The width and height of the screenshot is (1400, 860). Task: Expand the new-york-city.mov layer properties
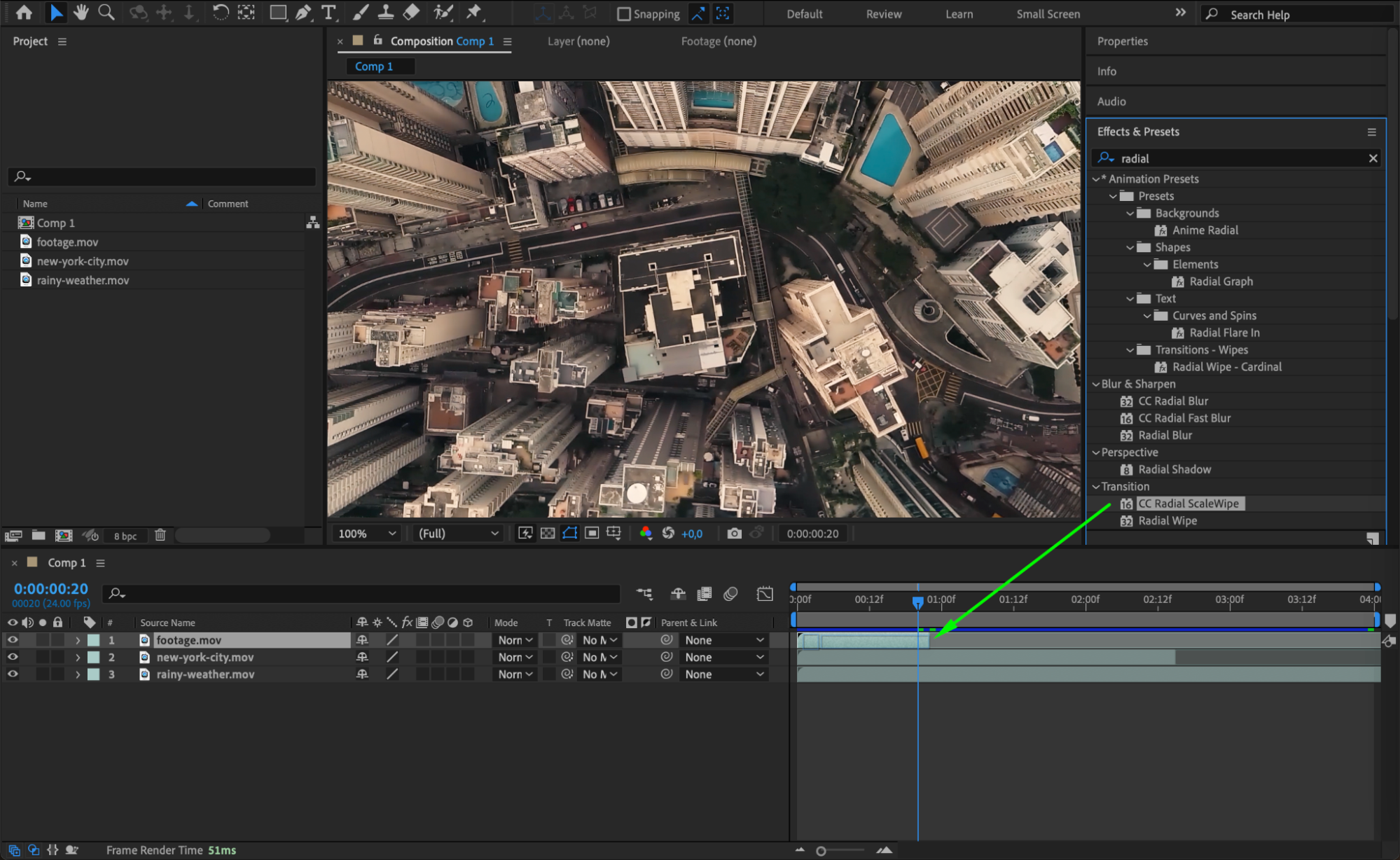point(78,658)
